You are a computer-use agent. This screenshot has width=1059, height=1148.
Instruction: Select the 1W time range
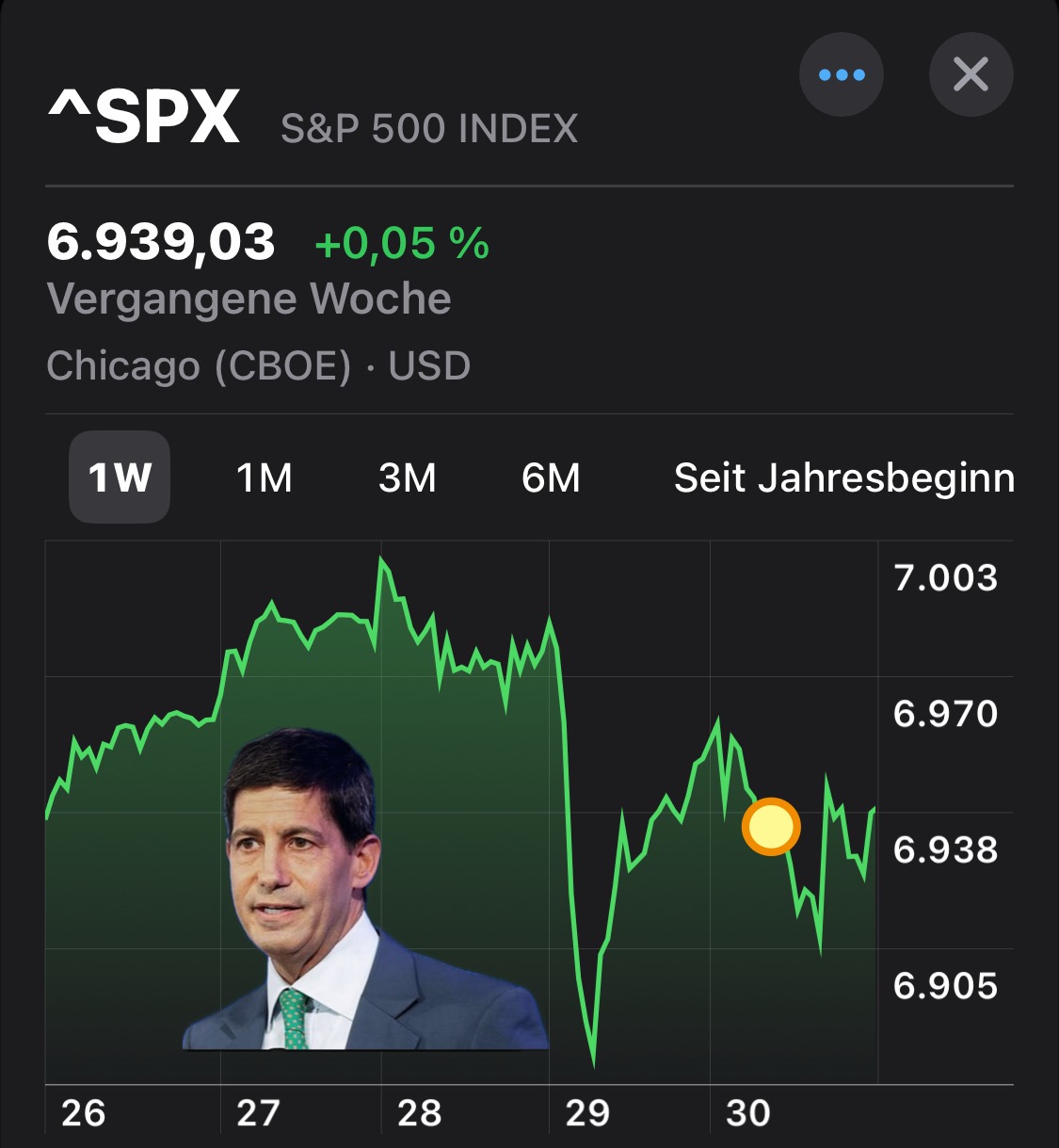click(120, 477)
